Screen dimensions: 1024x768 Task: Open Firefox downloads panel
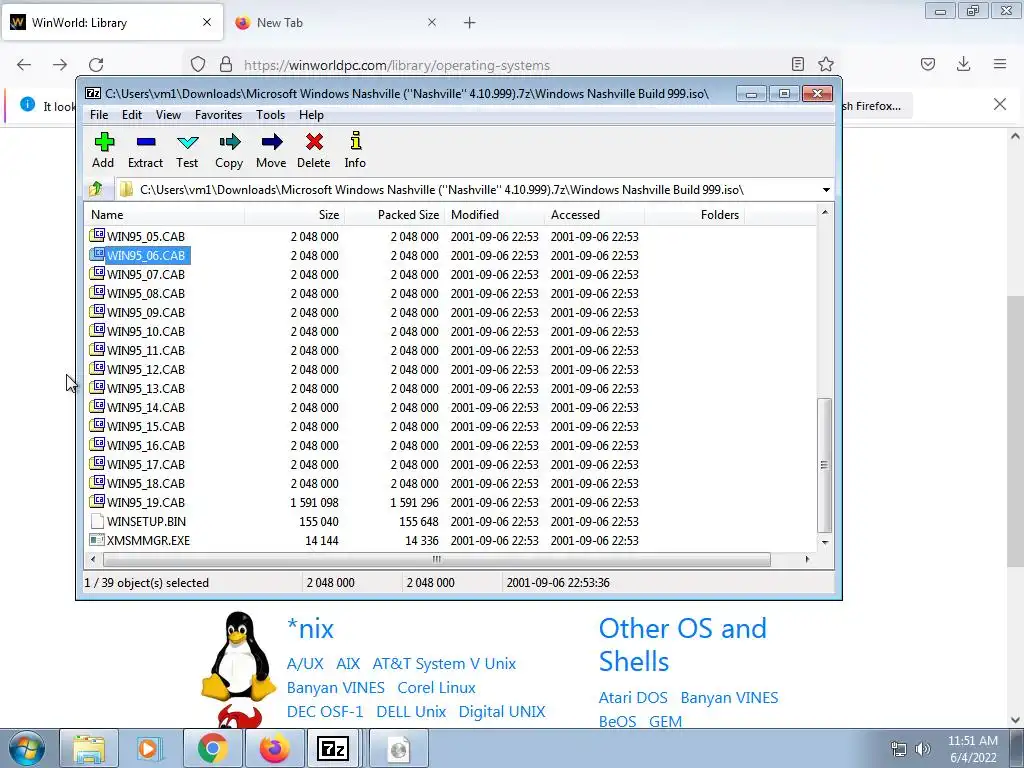[x=963, y=64]
